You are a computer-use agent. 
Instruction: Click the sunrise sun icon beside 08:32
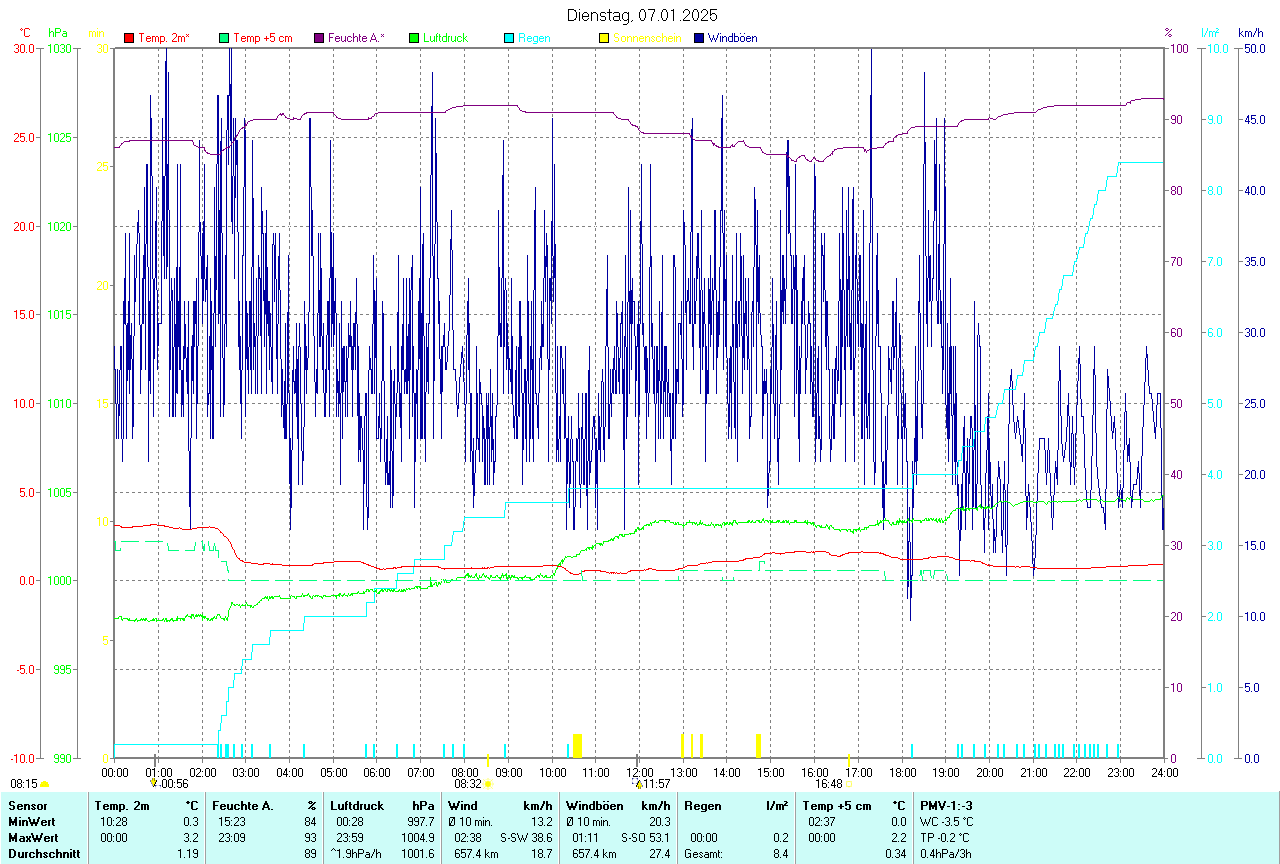pyautogui.click(x=488, y=785)
